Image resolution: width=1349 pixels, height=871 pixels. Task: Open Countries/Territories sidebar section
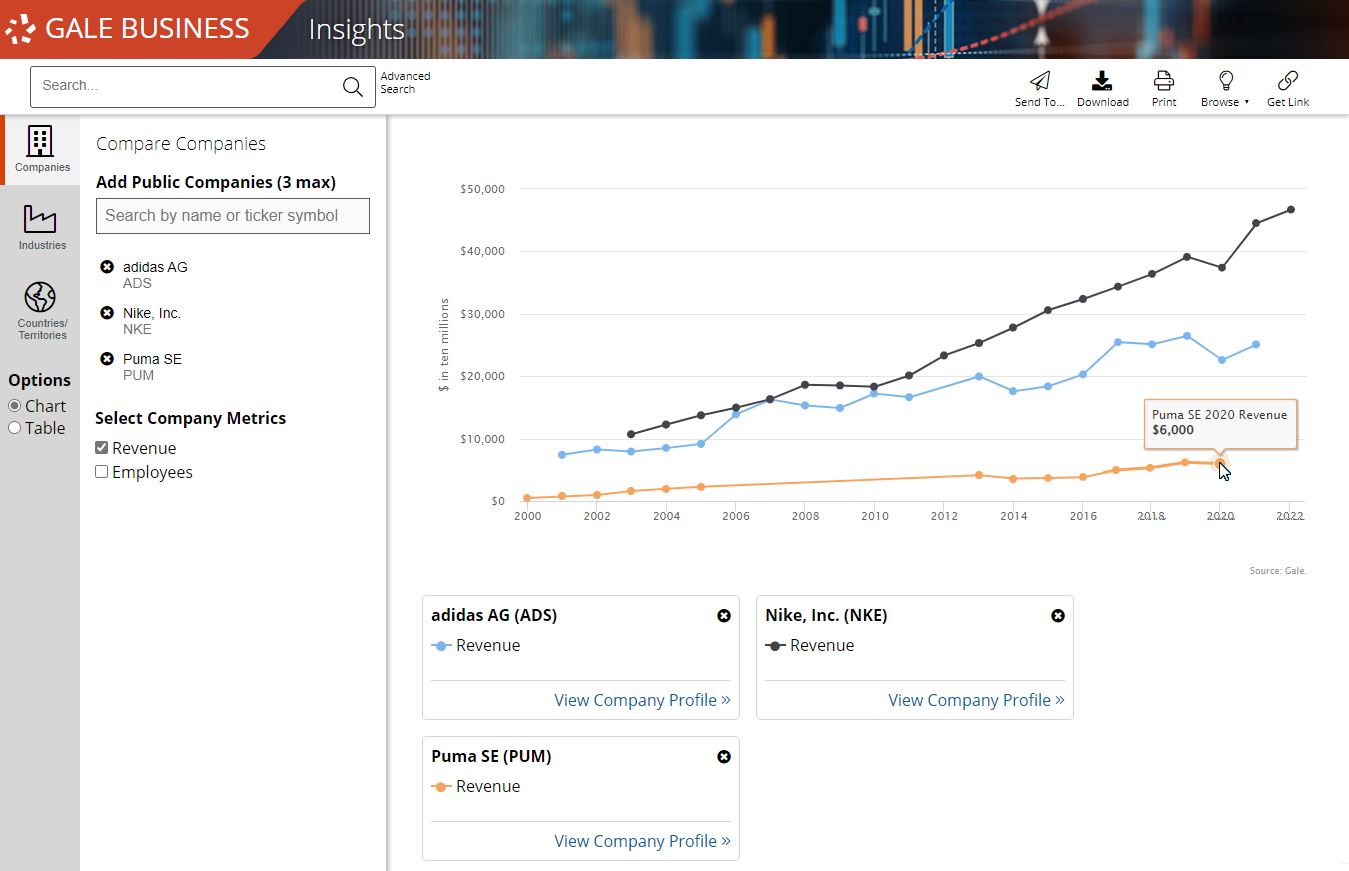coord(42,311)
